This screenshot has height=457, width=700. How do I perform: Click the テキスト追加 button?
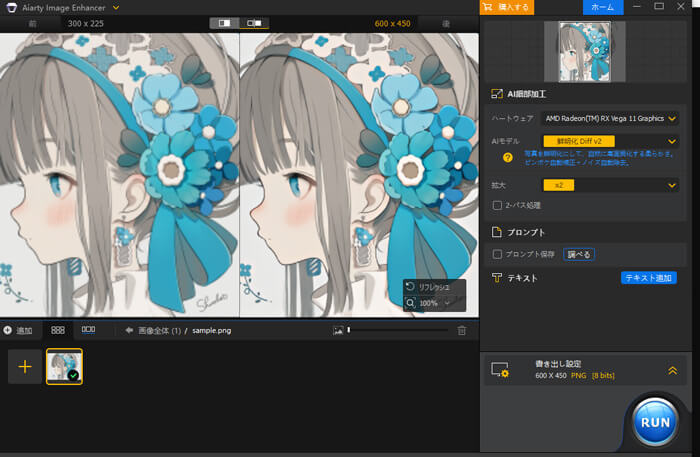pos(648,278)
